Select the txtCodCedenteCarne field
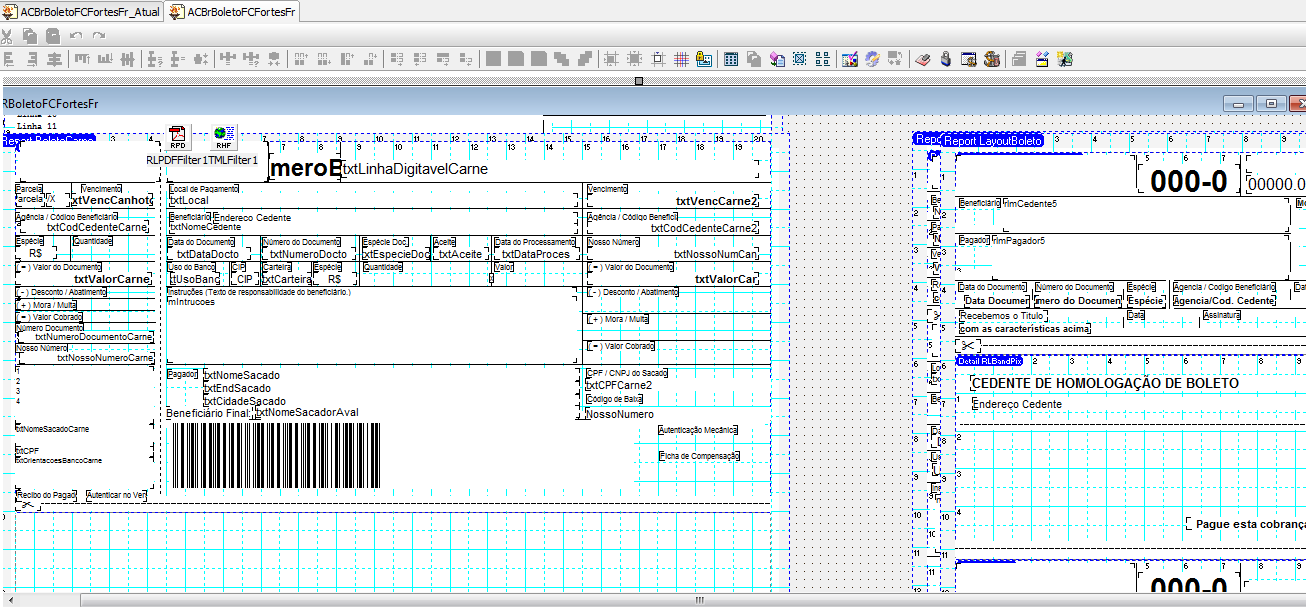Screen dimensions: 1306x607 click(97, 227)
